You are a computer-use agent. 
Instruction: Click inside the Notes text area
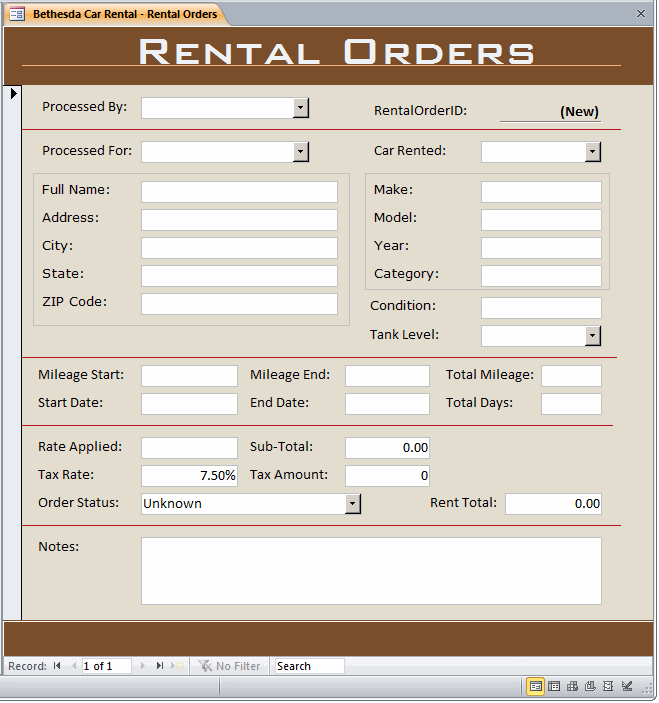coord(372,571)
